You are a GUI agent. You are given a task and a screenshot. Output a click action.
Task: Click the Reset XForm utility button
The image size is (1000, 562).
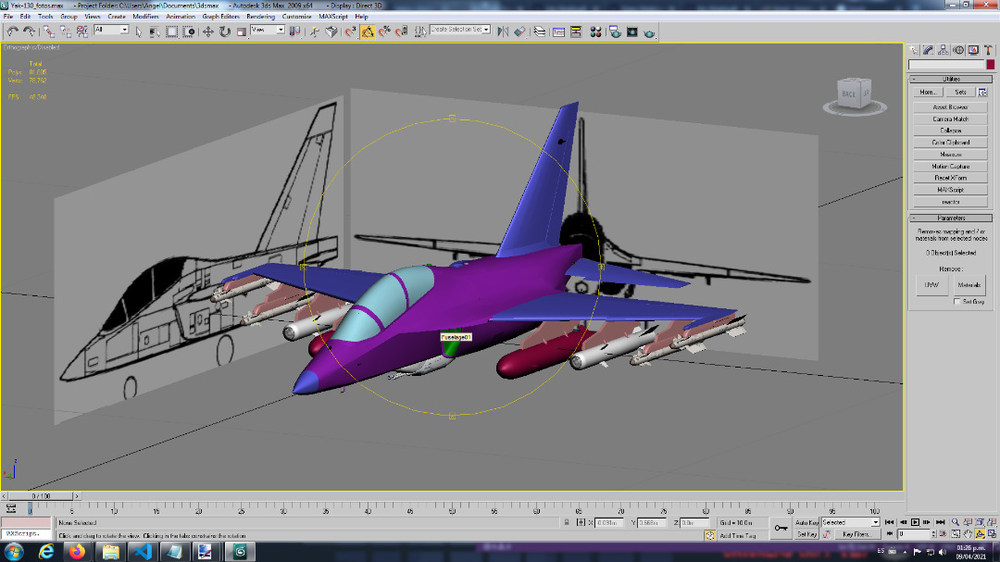point(950,178)
